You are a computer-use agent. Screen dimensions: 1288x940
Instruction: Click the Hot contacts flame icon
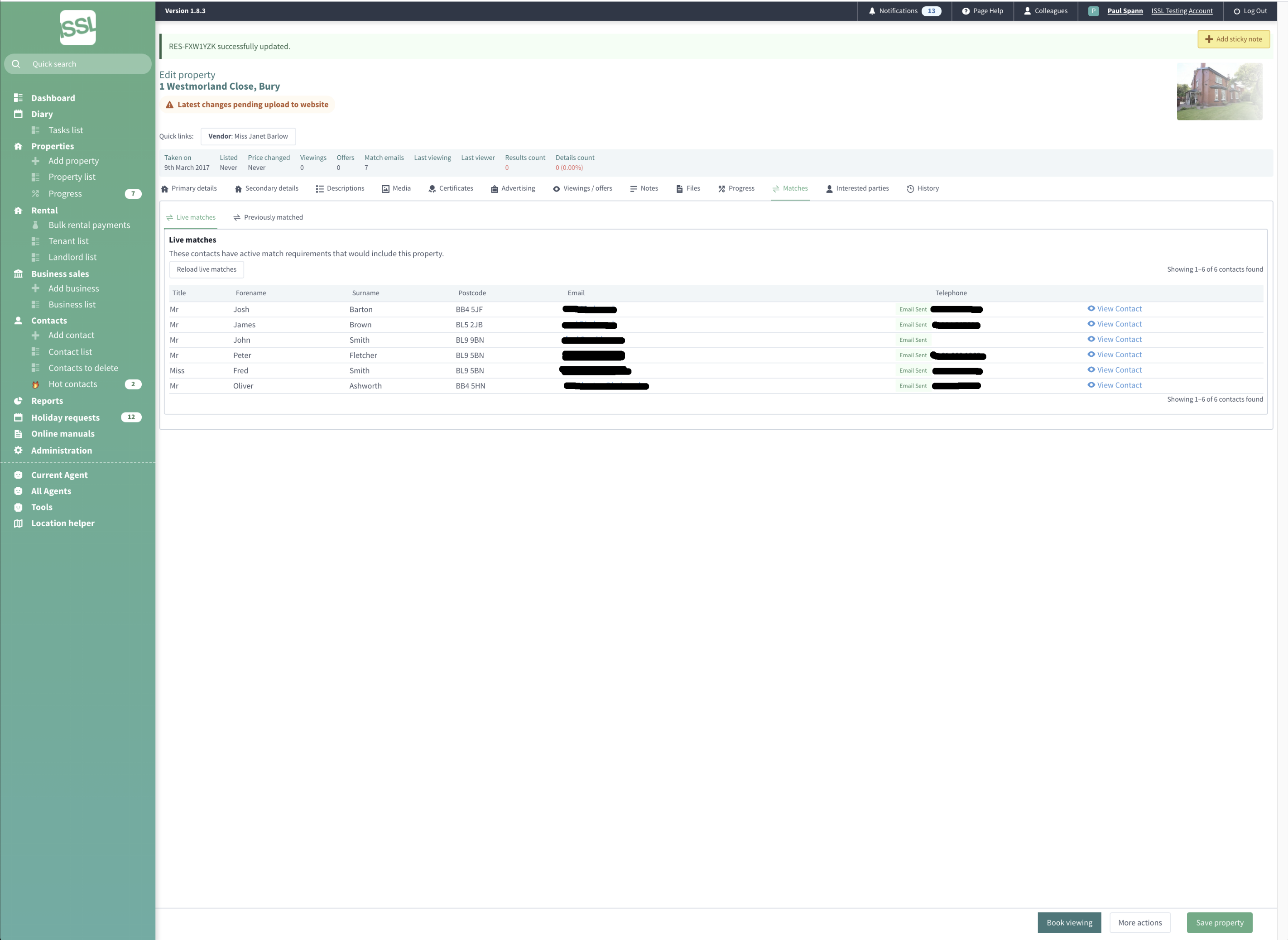[x=35, y=385]
